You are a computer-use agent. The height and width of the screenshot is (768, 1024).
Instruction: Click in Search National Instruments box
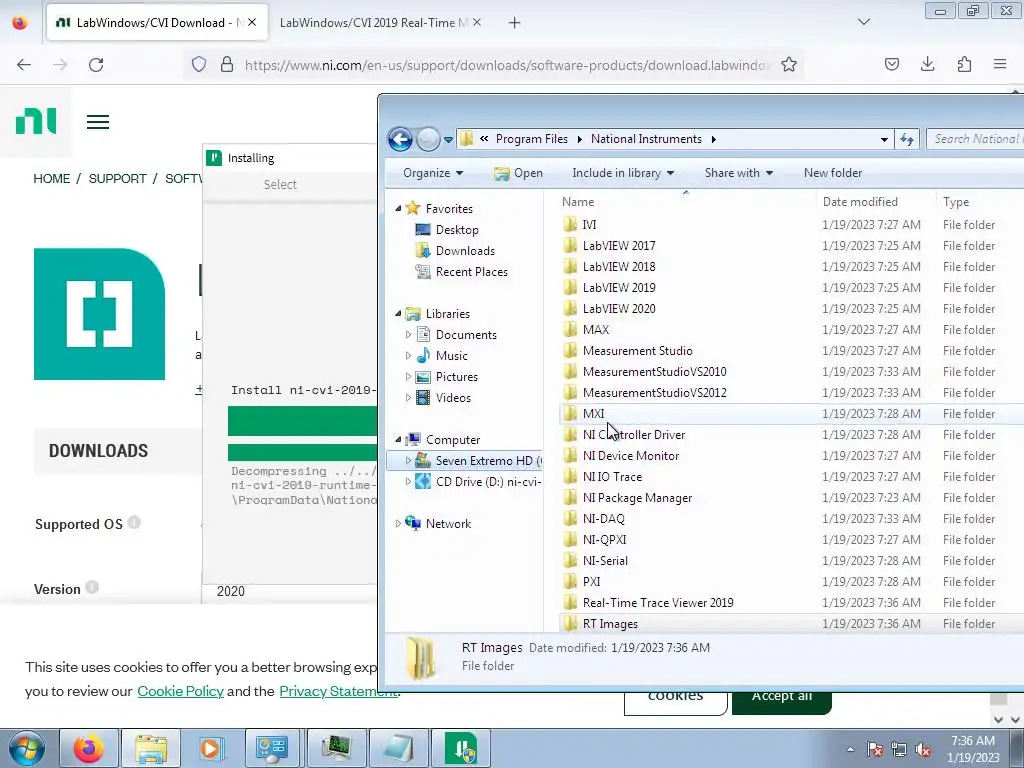coord(975,139)
